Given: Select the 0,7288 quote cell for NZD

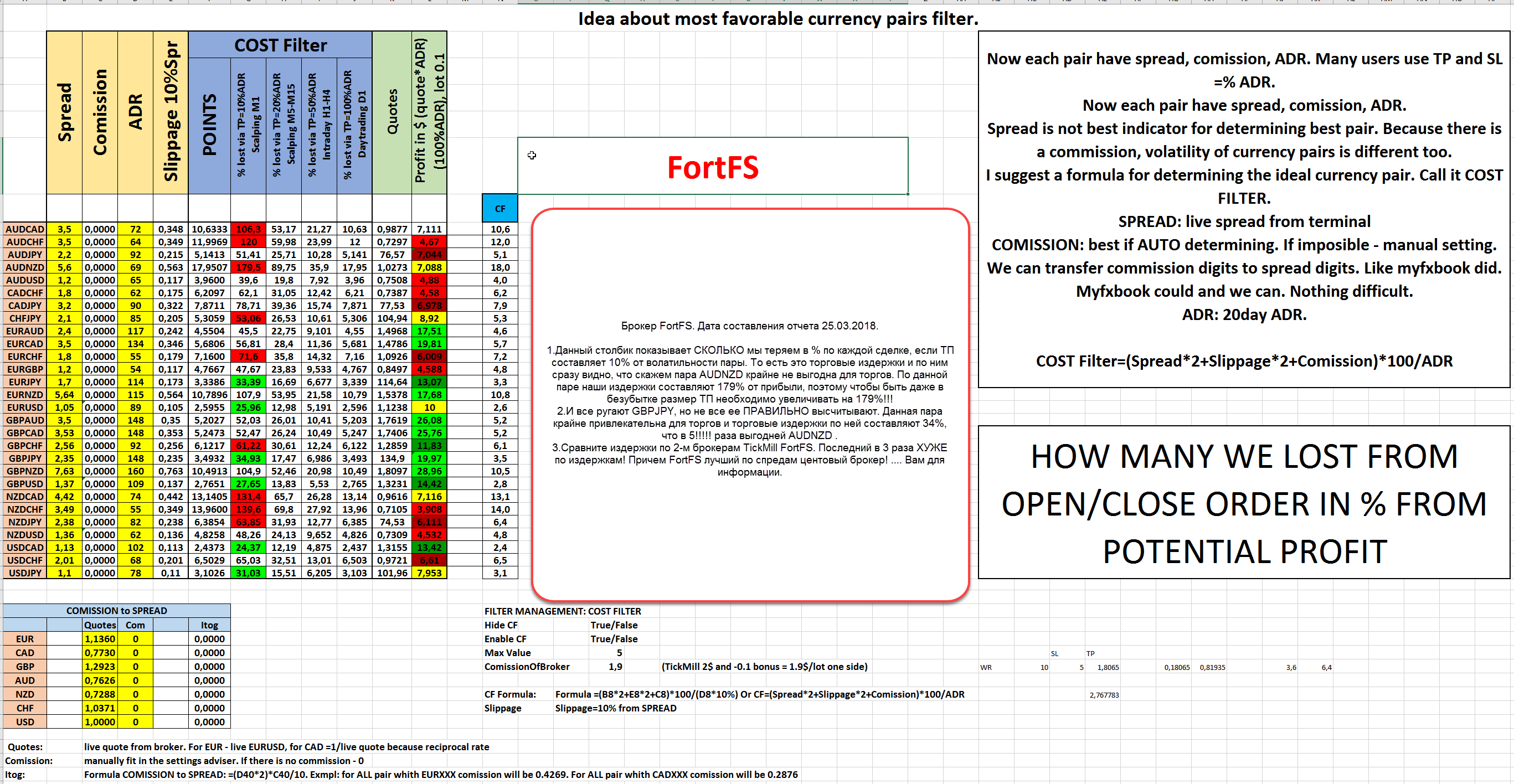Looking at the screenshot, I should coord(100,694).
